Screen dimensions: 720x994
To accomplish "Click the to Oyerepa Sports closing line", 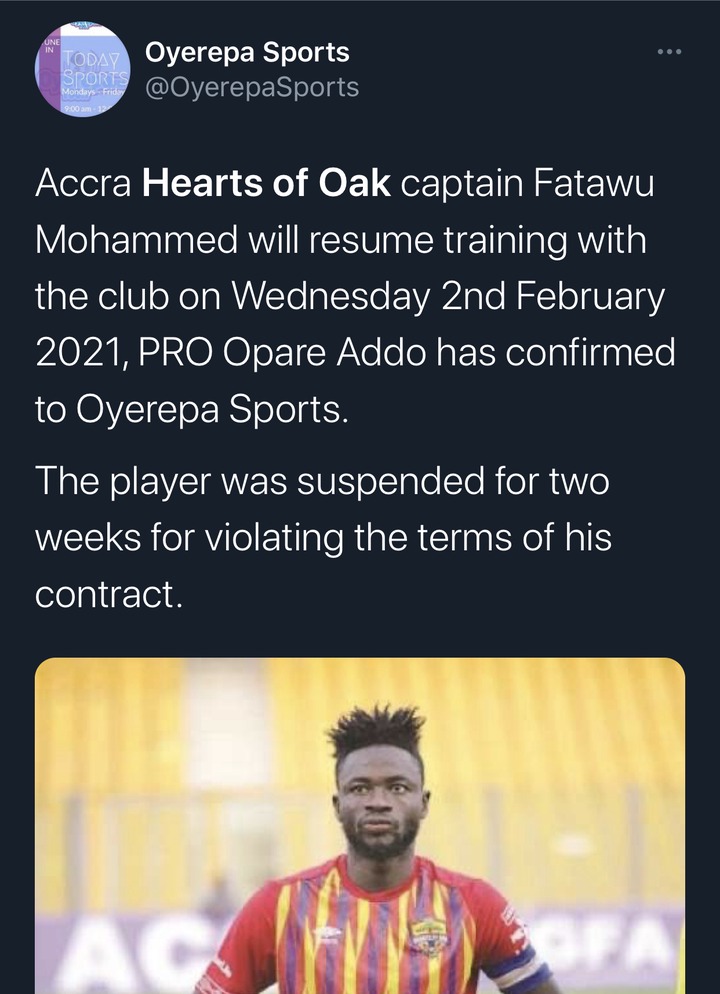I will (191, 411).
